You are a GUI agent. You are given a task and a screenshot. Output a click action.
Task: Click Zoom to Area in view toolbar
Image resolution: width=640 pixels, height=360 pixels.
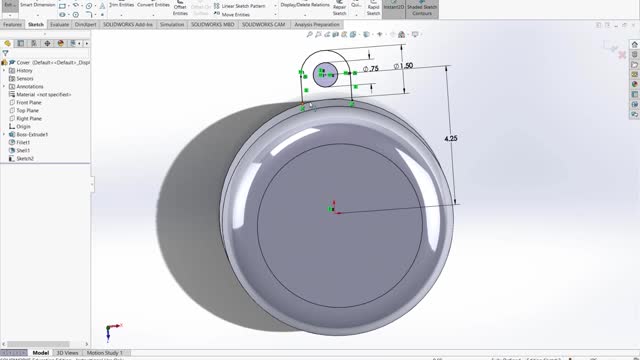tap(318, 35)
